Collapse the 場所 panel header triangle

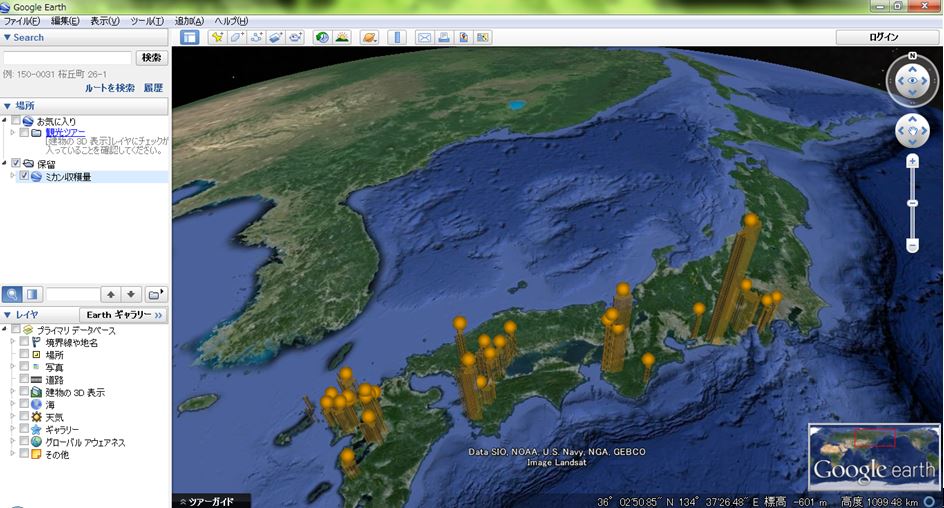tap(7, 106)
